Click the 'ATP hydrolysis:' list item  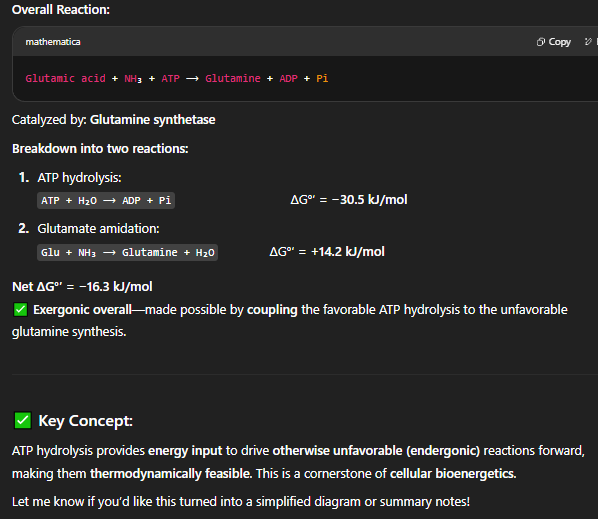pos(79,178)
